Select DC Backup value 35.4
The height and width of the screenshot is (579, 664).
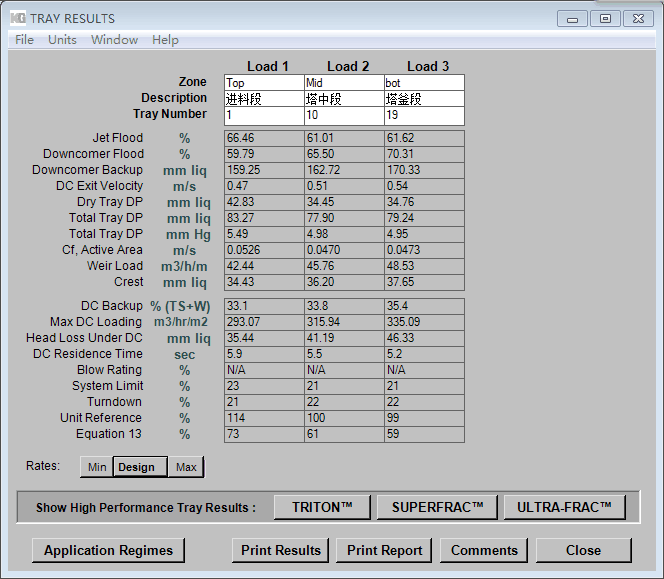click(x=424, y=306)
